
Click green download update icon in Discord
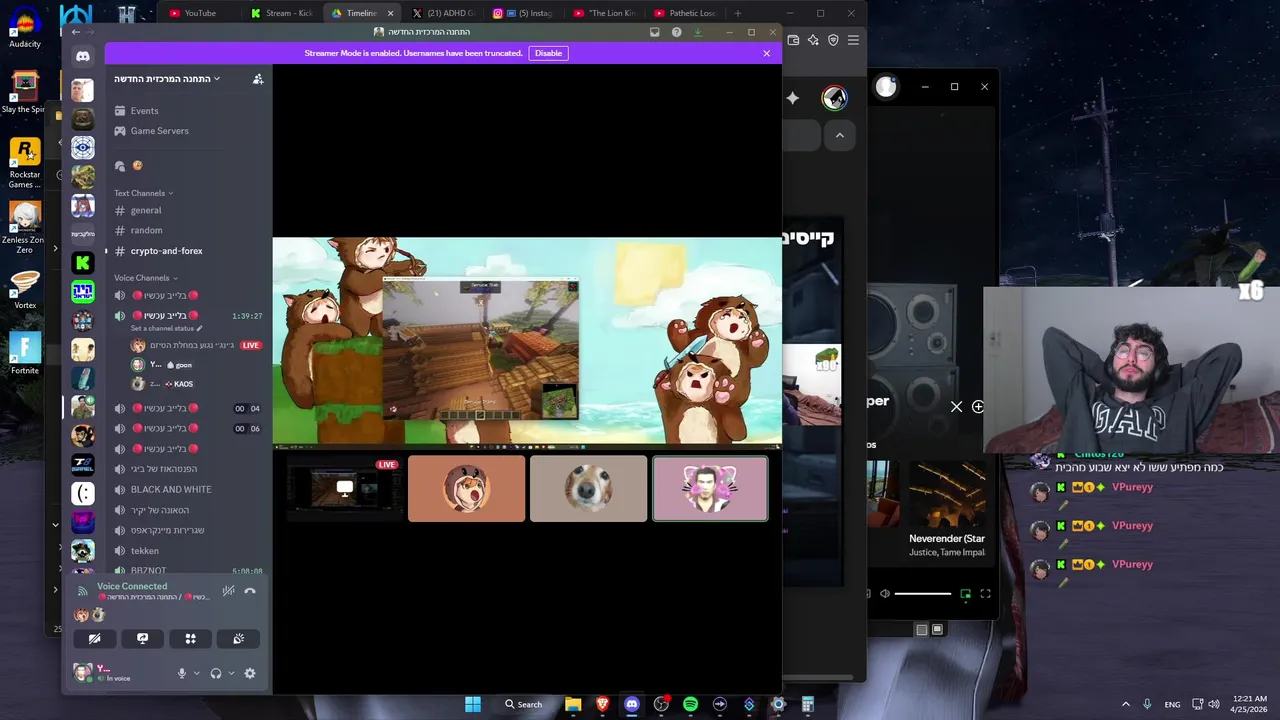(x=698, y=32)
